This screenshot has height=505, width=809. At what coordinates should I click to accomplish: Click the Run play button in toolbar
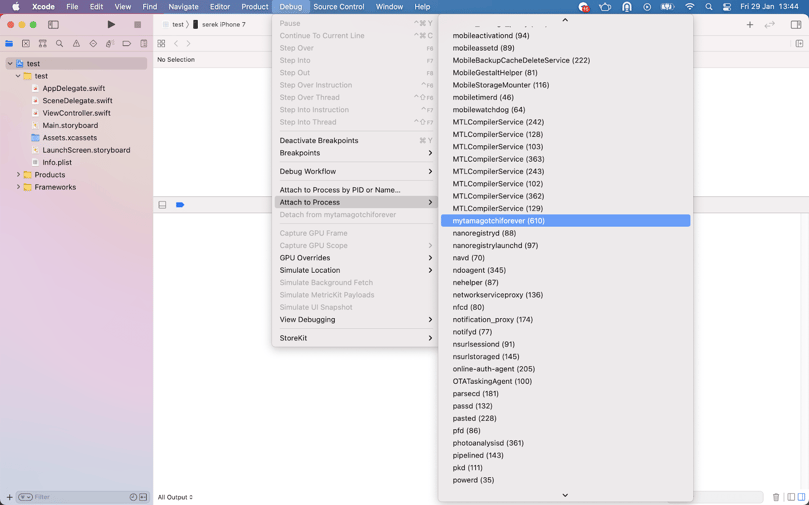(x=111, y=24)
